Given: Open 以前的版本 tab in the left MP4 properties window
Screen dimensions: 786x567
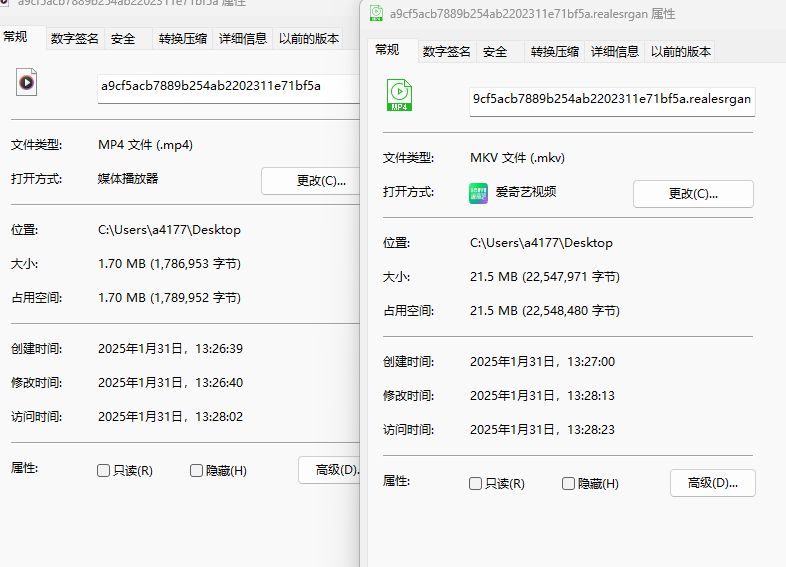Looking at the screenshot, I should click(x=308, y=39).
